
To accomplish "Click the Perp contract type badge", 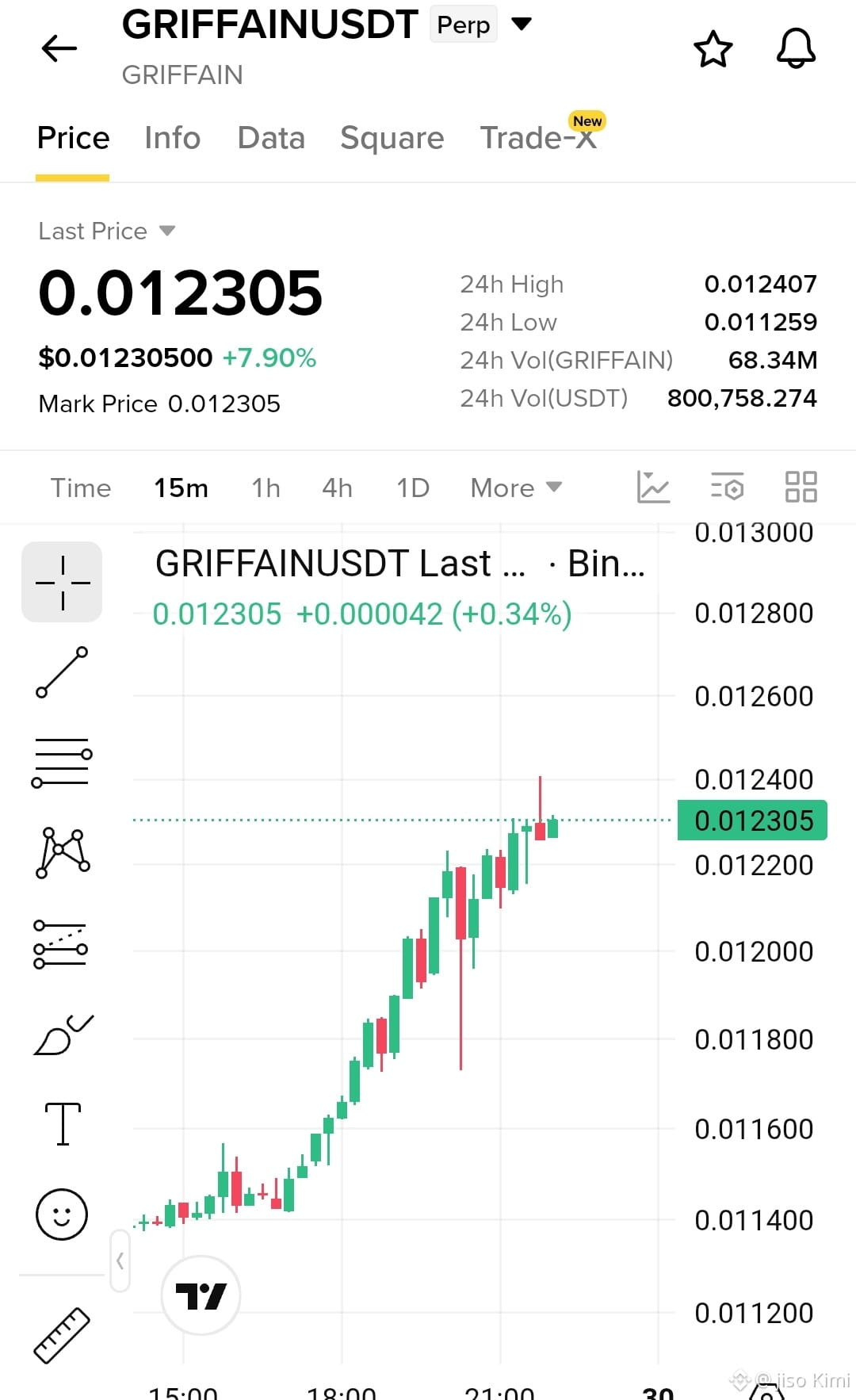I will coord(464,25).
